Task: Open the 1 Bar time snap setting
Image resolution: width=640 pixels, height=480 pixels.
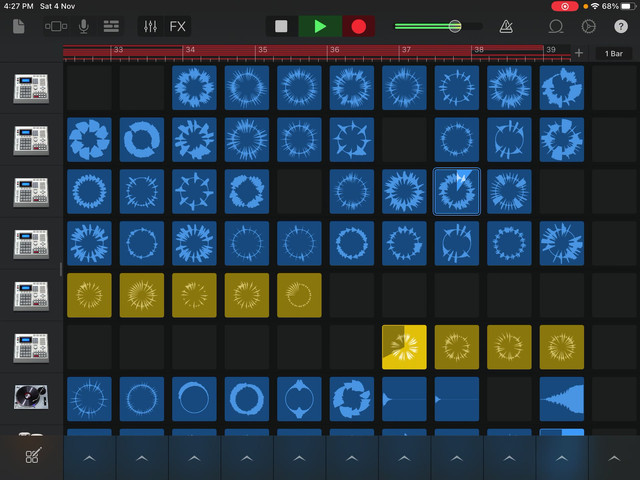Action: 613,53
